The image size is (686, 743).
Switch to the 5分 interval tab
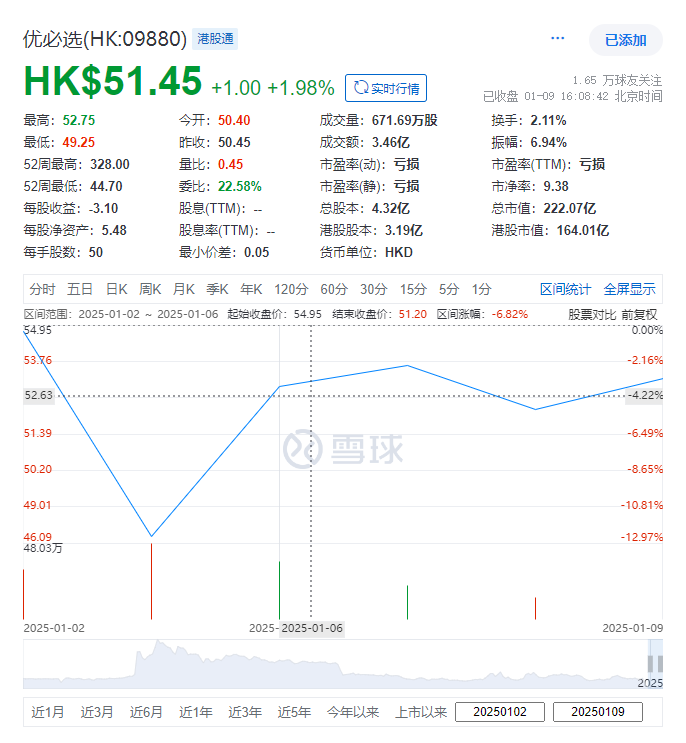[x=449, y=289]
